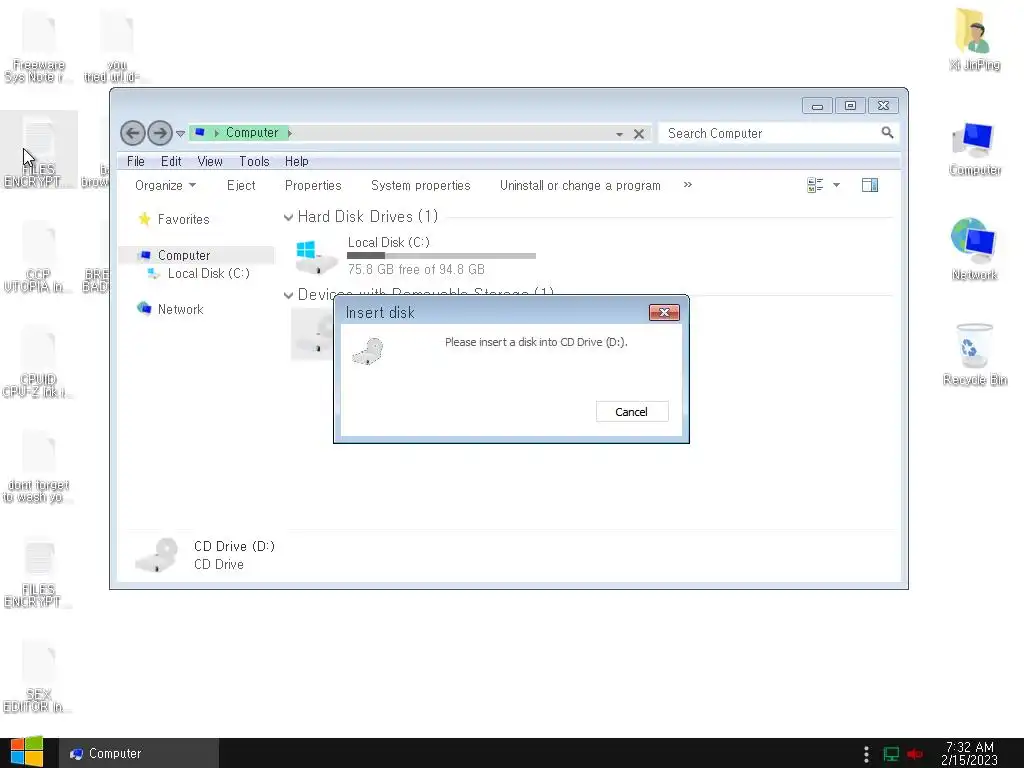Screen dimensions: 1024x768
Task: Select Recycle Bin desktop icon
Action: pyautogui.click(x=974, y=355)
